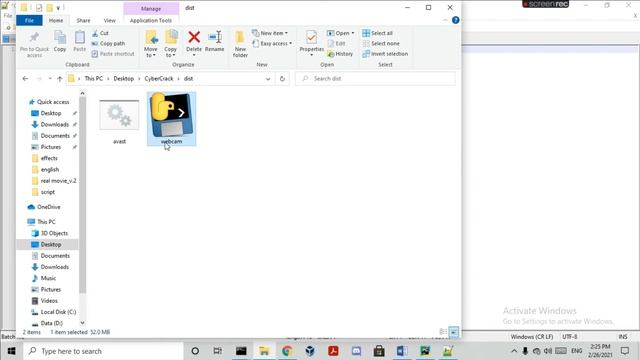The height and width of the screenshot is (360, 640).
Task: Go back with the Back arrow
Action: click(25, 79)
